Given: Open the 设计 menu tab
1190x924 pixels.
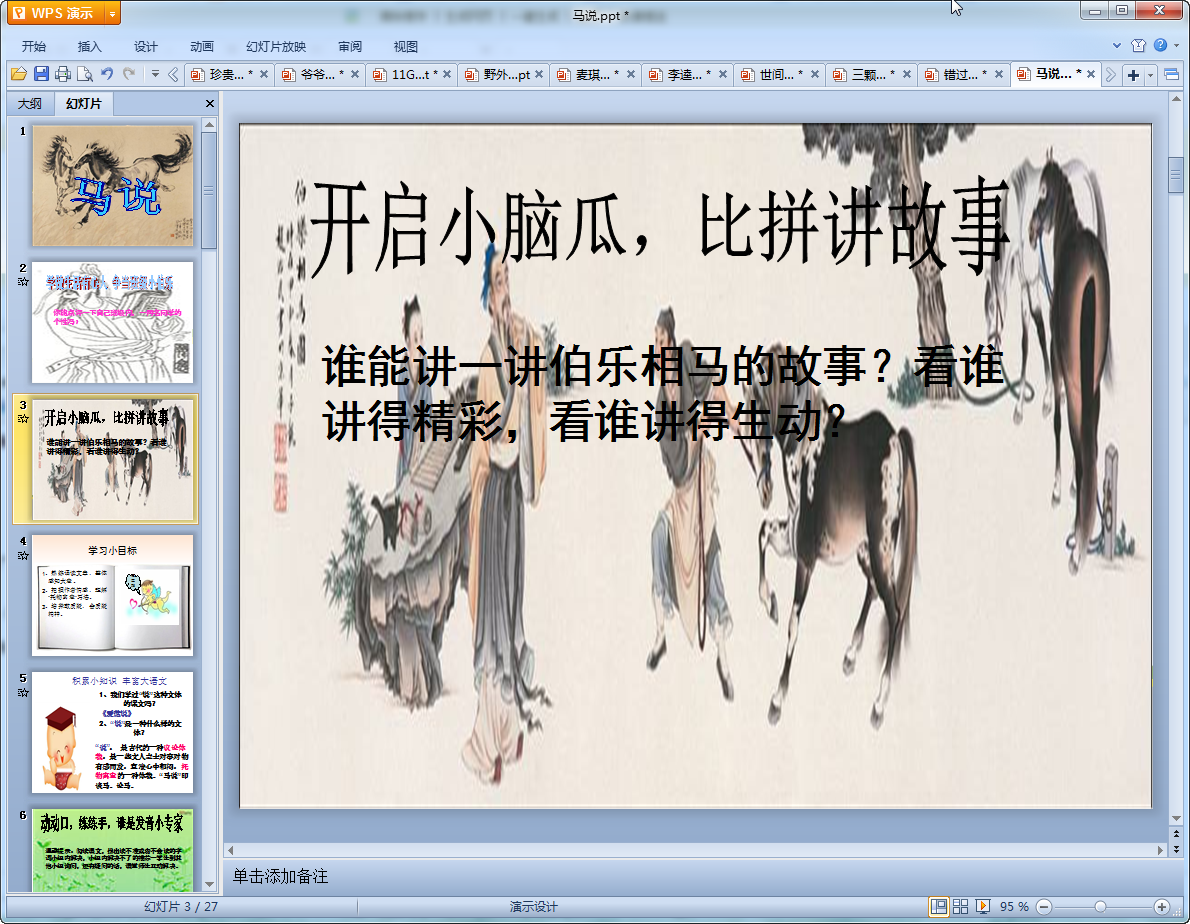Looking at the screenshot, I should coord(146,46).
